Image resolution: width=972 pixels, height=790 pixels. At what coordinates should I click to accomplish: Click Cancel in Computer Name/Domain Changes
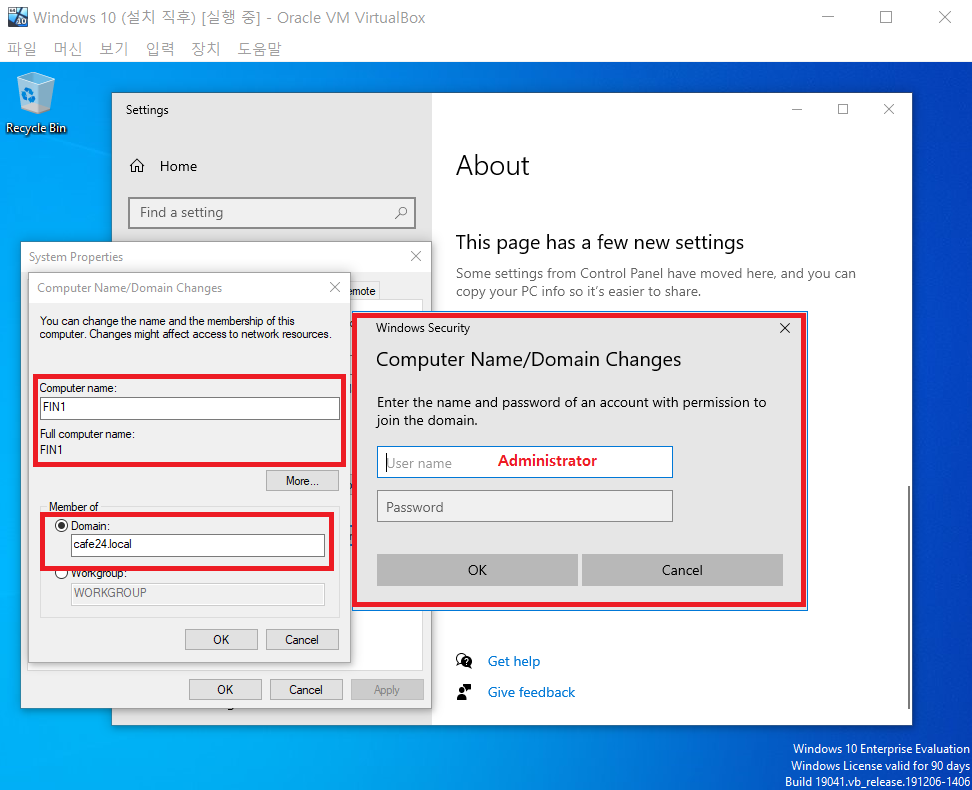[x=302, y=639]
